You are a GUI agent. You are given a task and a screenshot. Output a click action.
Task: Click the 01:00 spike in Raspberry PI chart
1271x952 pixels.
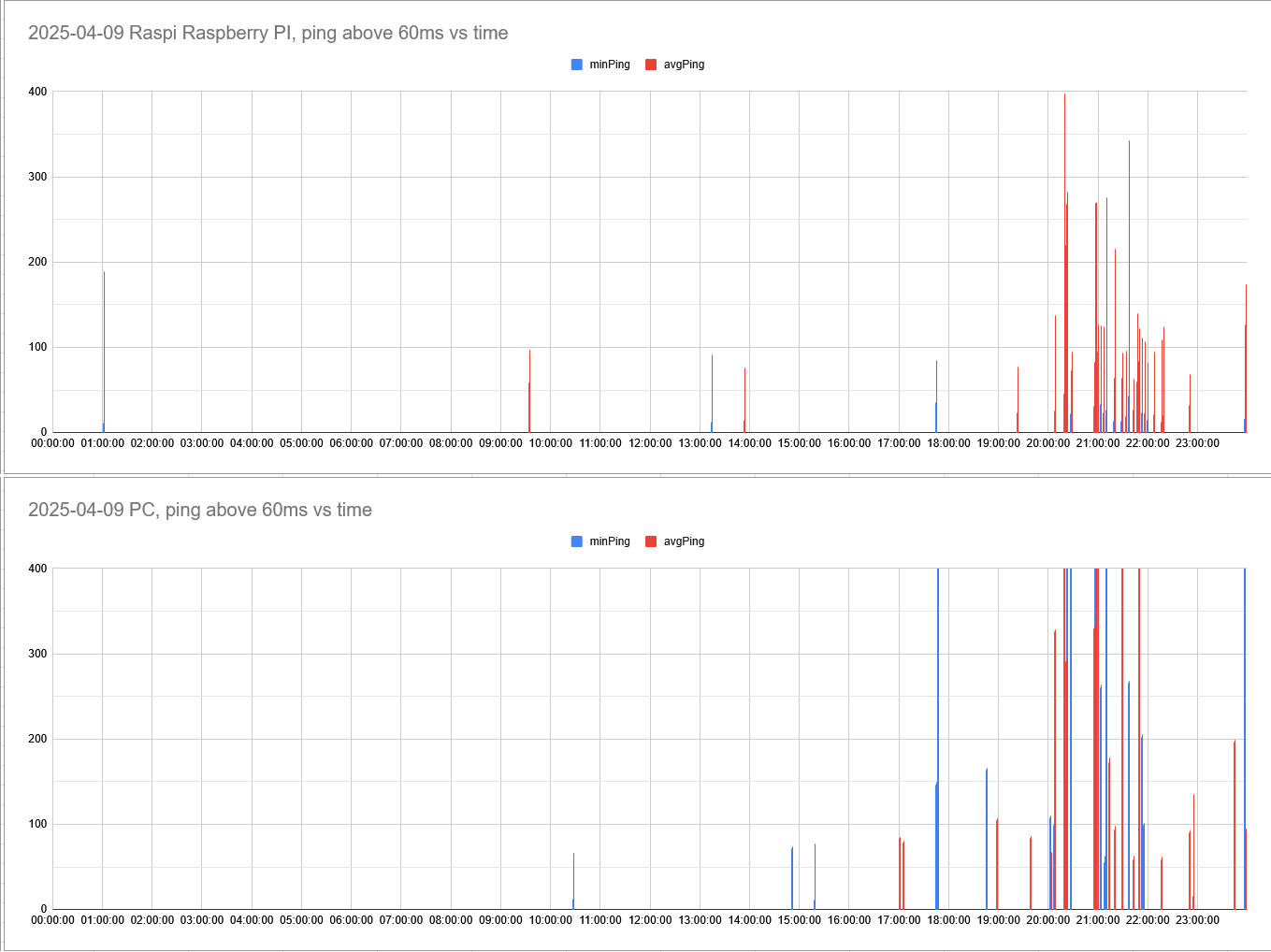point(104,355)
